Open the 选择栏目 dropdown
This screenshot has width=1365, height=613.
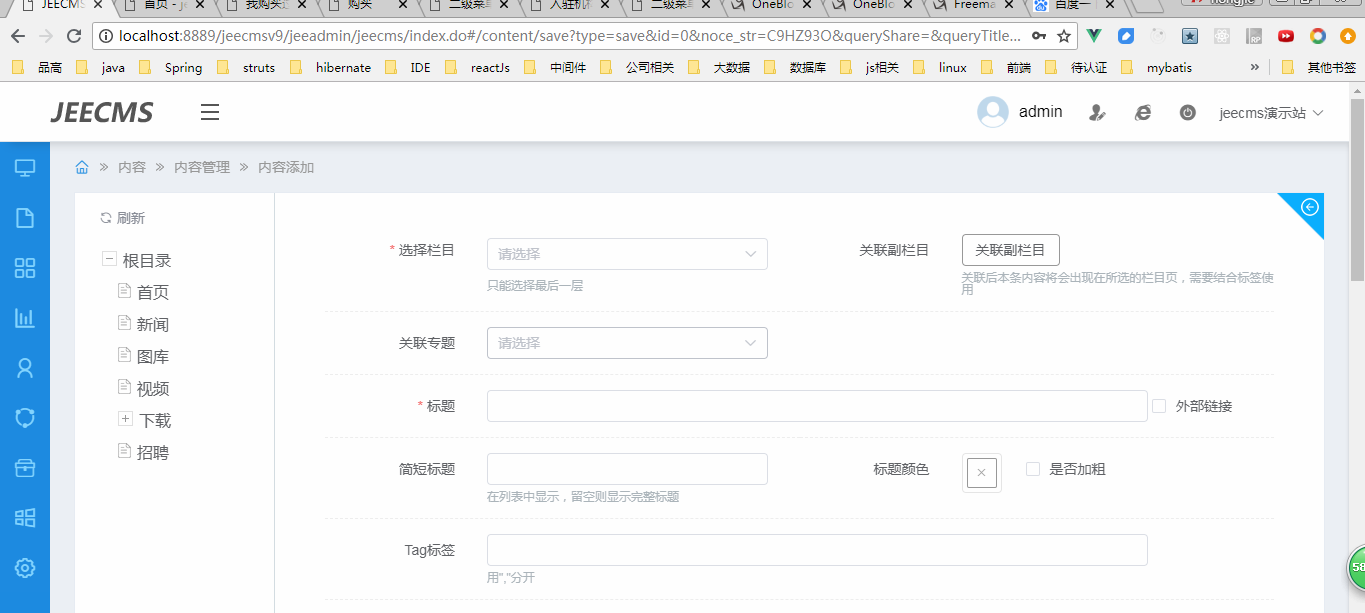point(627,254)
